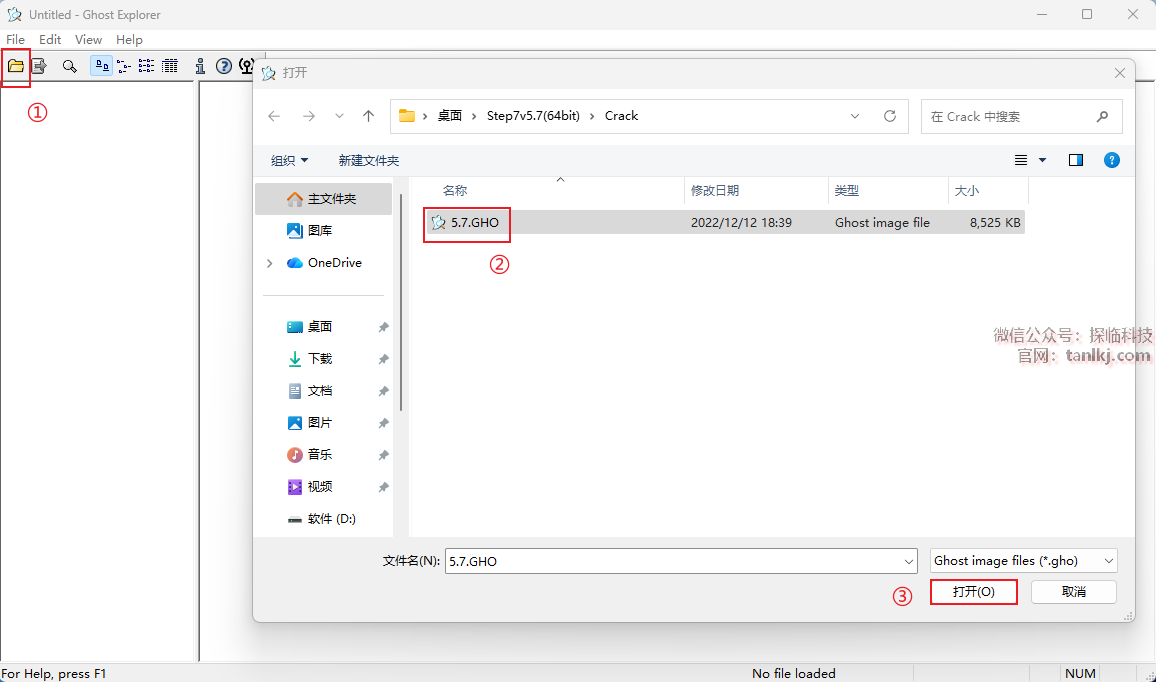Switch to details view in toolbar
Image resolution: width=1156 pixels, height=682 pixels.
170,66
